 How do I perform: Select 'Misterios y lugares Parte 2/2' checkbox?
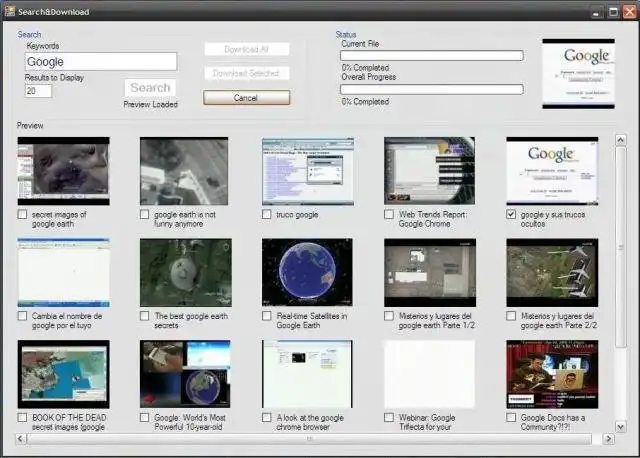(x=511, y=316)
